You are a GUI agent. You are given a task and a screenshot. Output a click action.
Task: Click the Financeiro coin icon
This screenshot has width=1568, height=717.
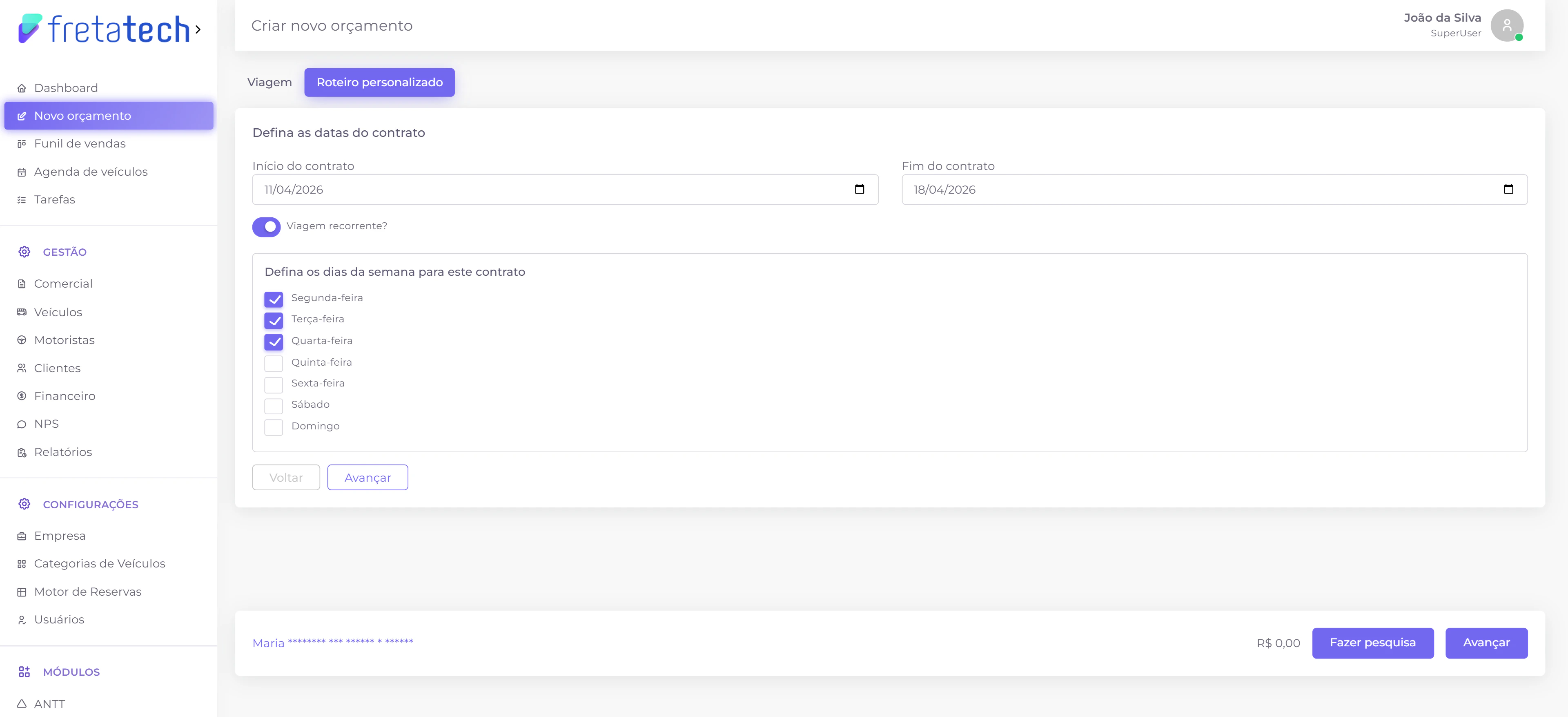(22, 396)
